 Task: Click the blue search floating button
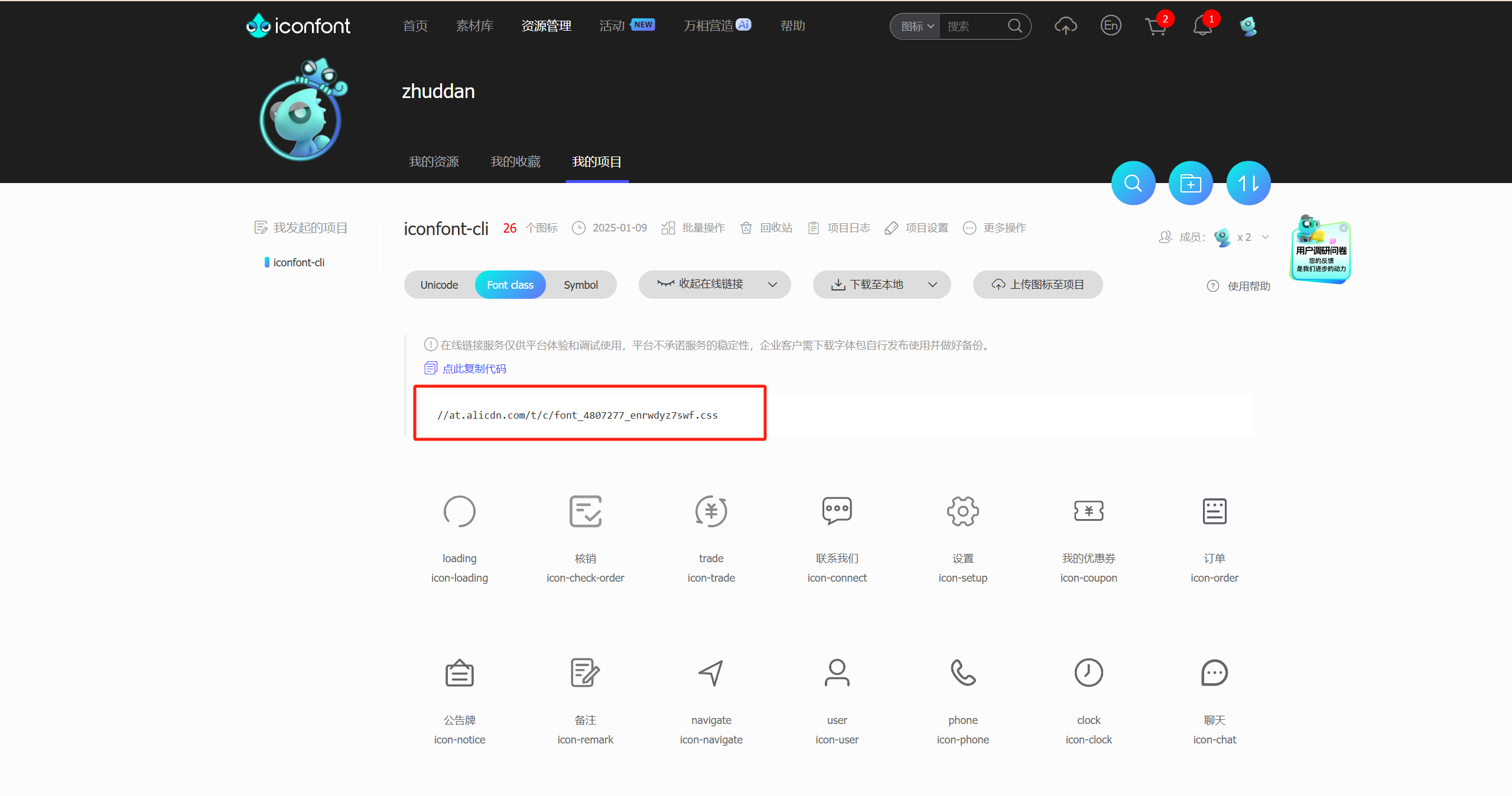(x=1133, y=184)
